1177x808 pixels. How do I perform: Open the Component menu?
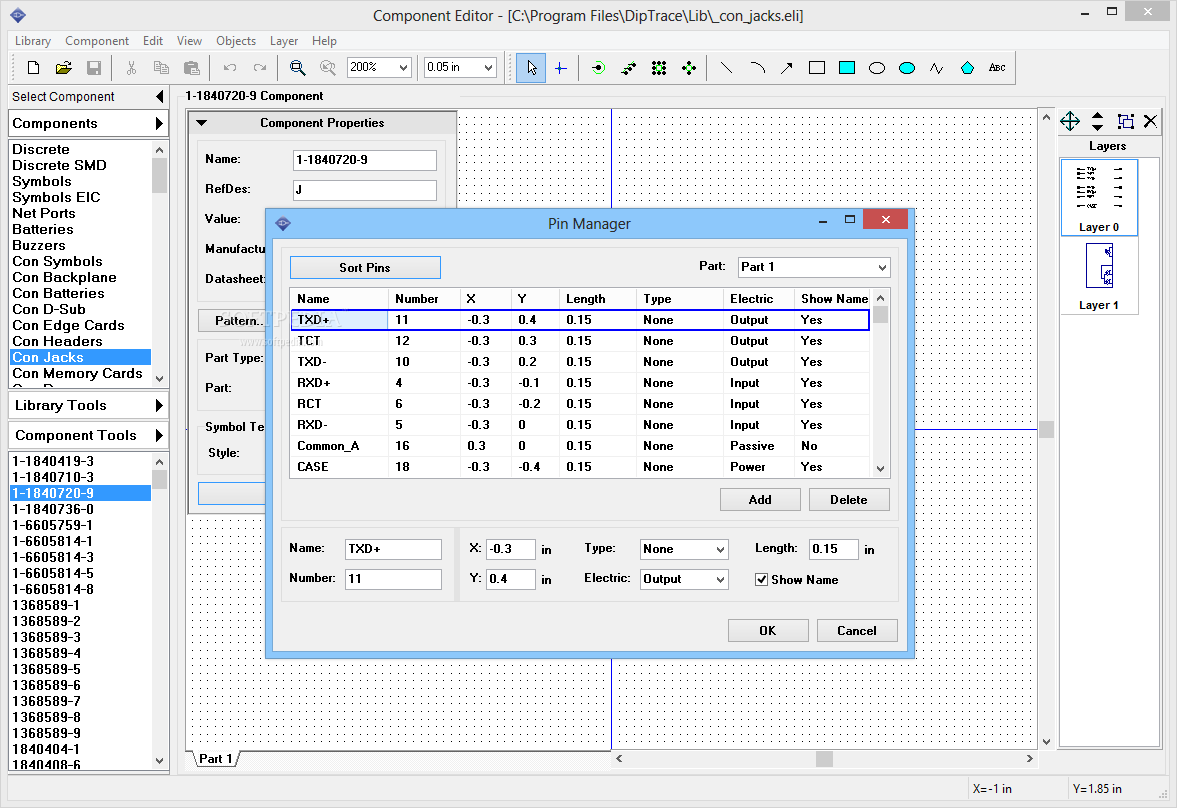click(x=97, y=41)
